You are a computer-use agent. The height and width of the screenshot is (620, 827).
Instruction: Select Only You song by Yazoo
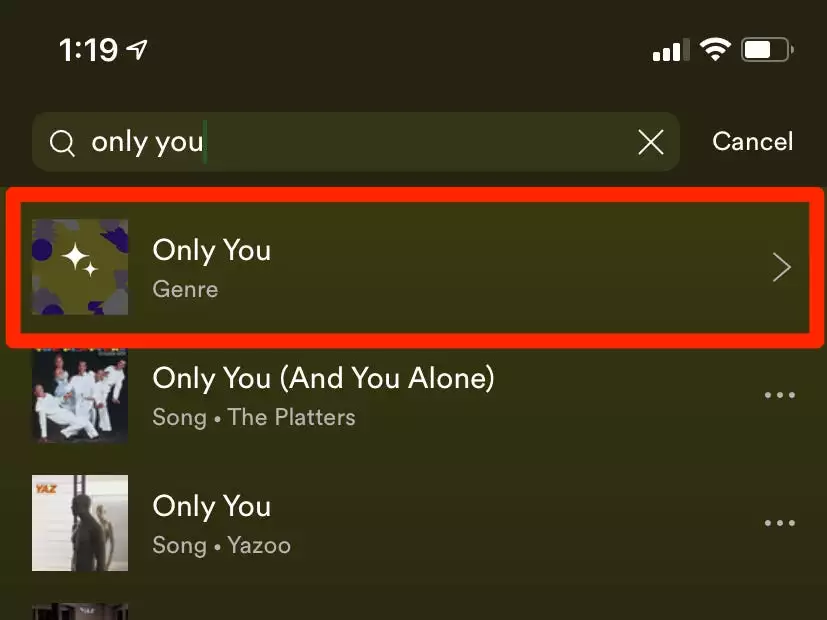tap(414, 523)
